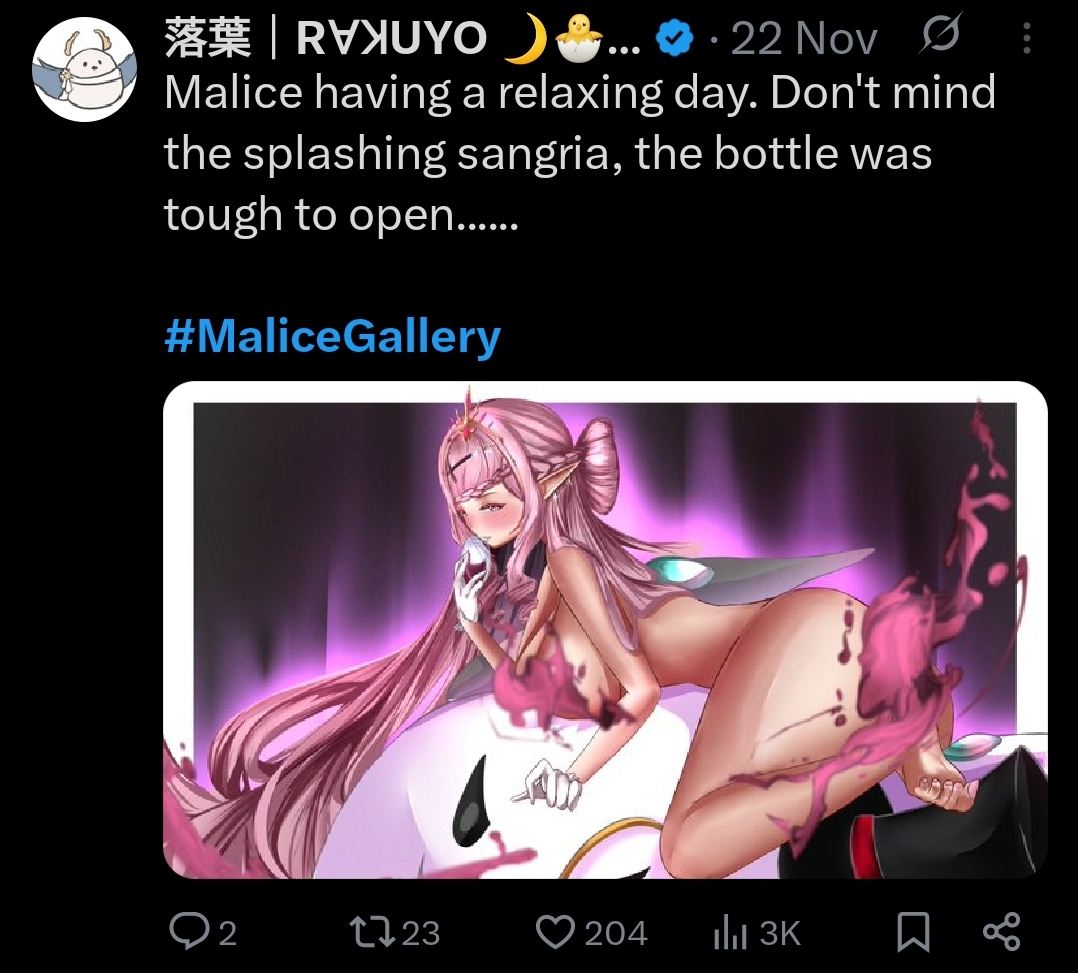Click the blue verified badge
This screenshot has width=1078, height=973.
click(675, 38)
